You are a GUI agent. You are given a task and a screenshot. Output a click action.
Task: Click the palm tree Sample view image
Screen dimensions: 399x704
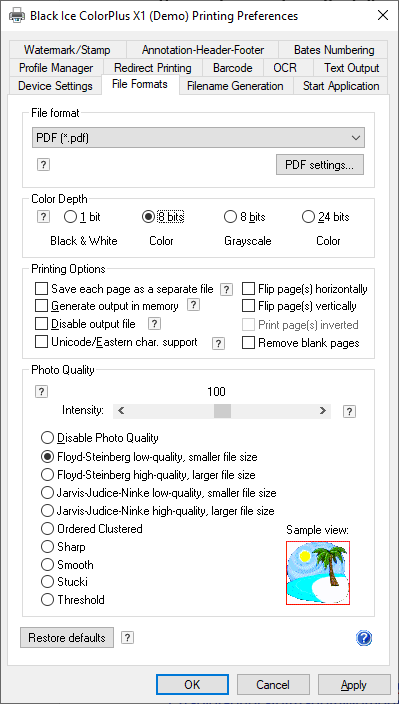[318, 572]
